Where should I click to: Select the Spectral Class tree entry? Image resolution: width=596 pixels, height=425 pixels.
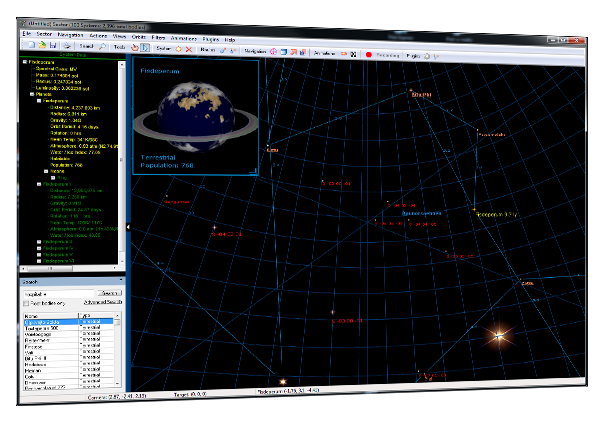56,69
